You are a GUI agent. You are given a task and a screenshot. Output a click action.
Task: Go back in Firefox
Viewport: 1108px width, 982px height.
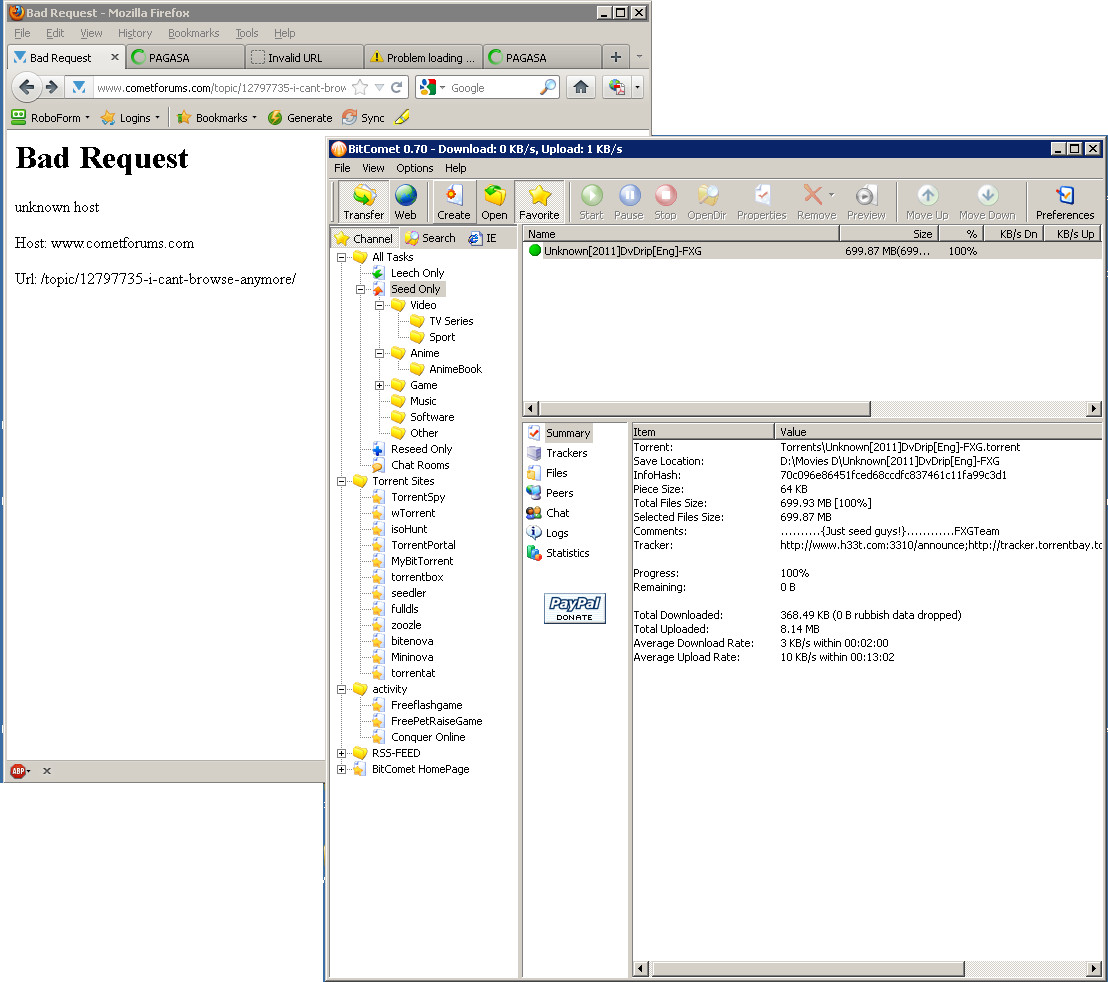click(27, 87)
